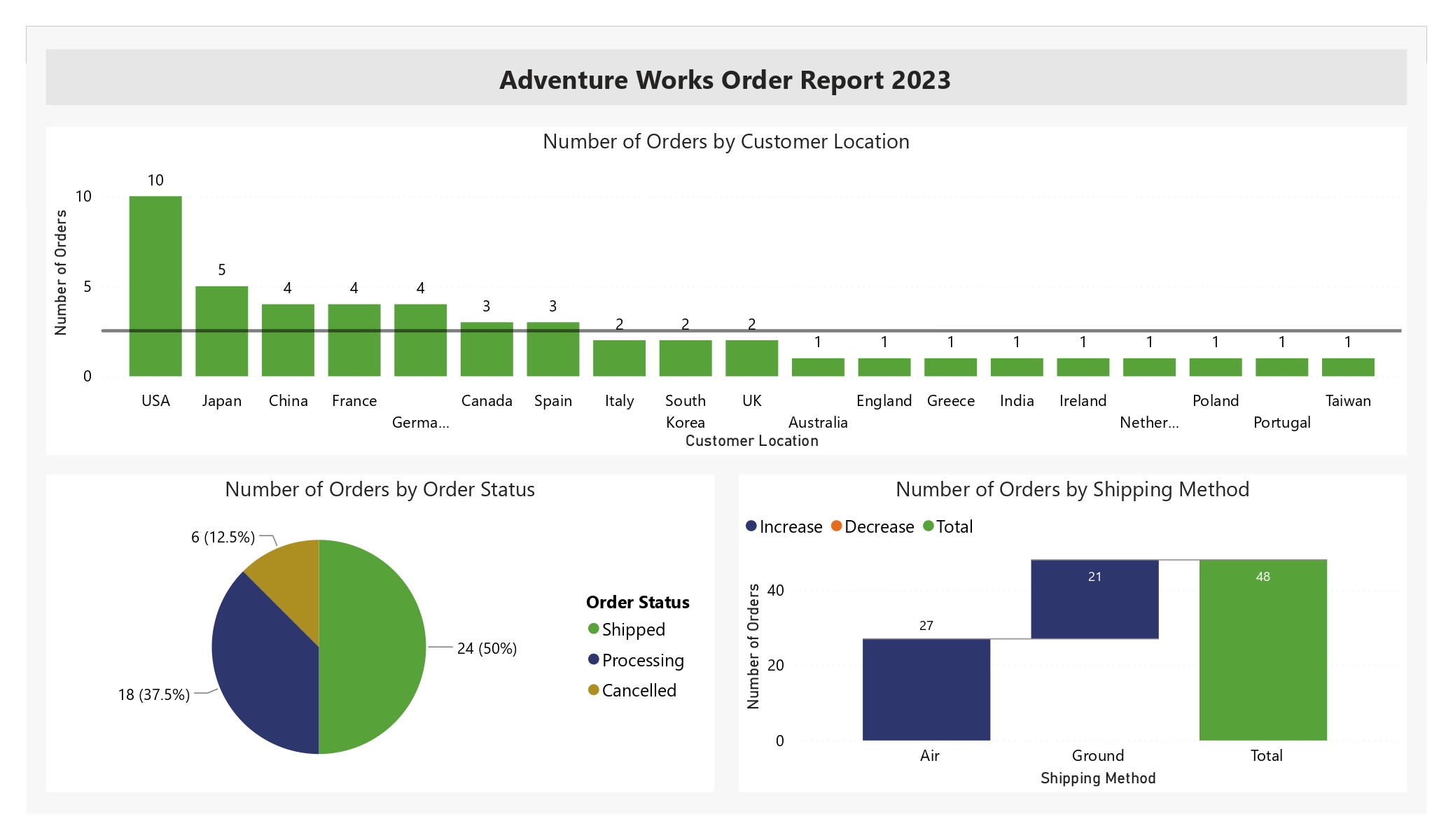The image size is (1453, 840).
Task: Click the Order Status legend heading
Action: coord(638,602)
